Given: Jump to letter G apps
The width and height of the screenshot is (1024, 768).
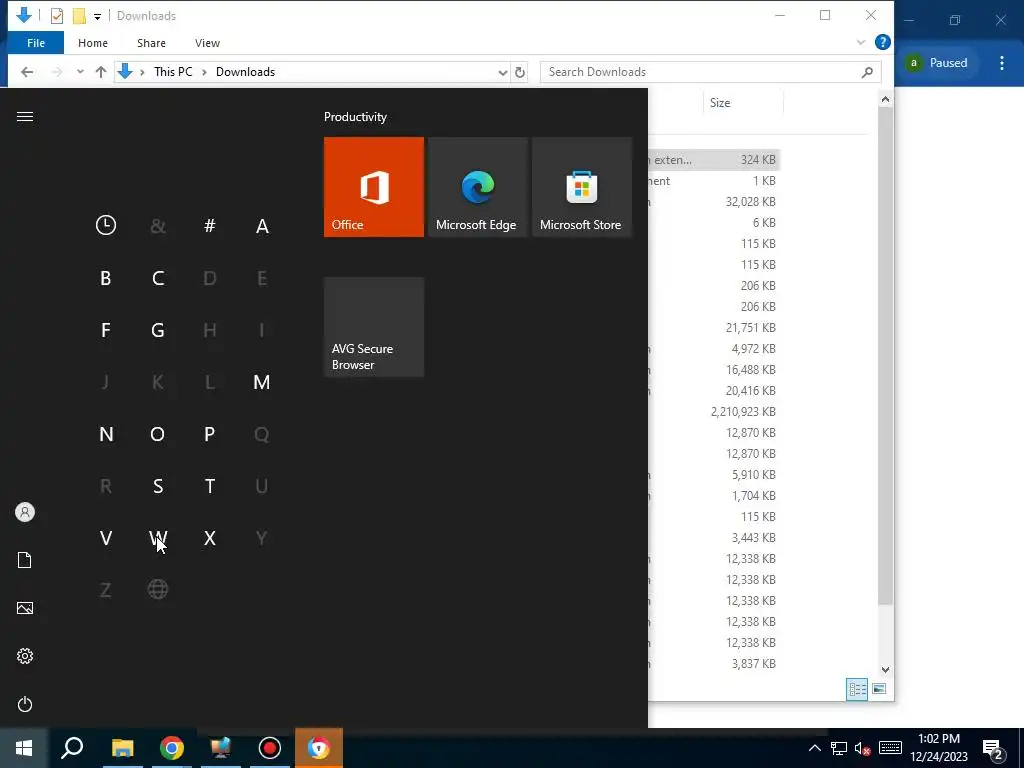Looking at the screenshot, I should coord(158,330).
